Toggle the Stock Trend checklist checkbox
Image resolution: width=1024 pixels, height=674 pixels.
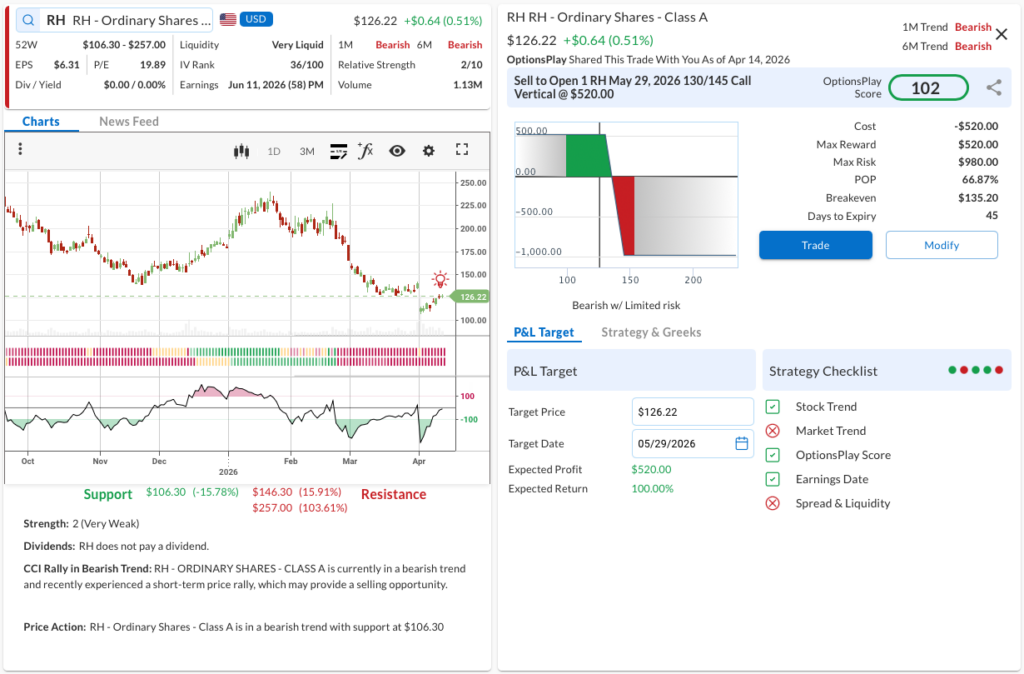(x=773, y=407)
